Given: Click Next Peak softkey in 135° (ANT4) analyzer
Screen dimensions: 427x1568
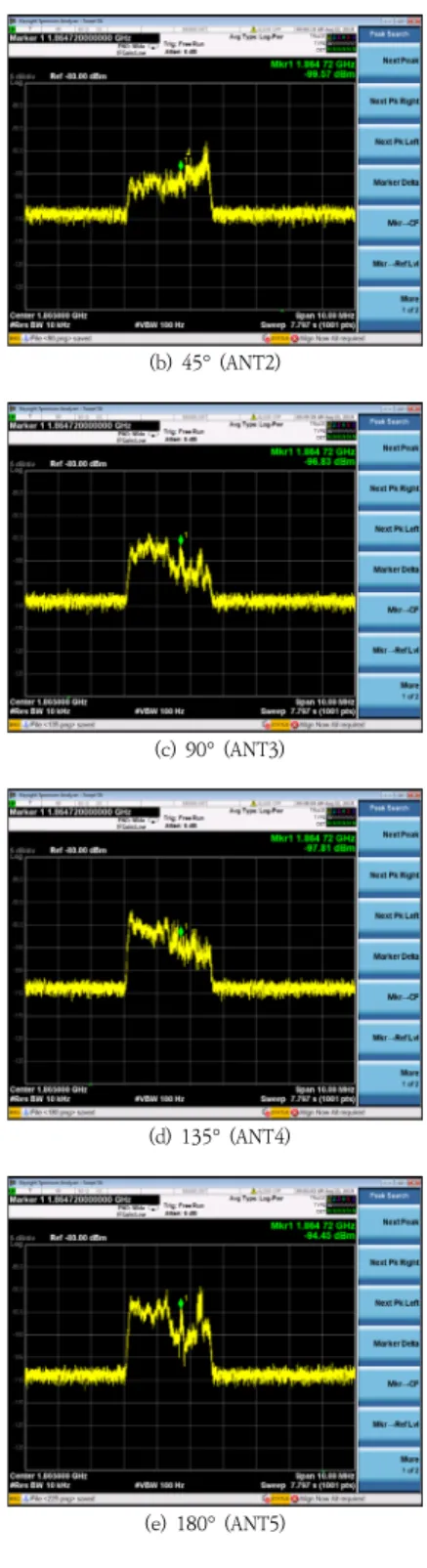Looking at the screenshot, I should (390, 834).
